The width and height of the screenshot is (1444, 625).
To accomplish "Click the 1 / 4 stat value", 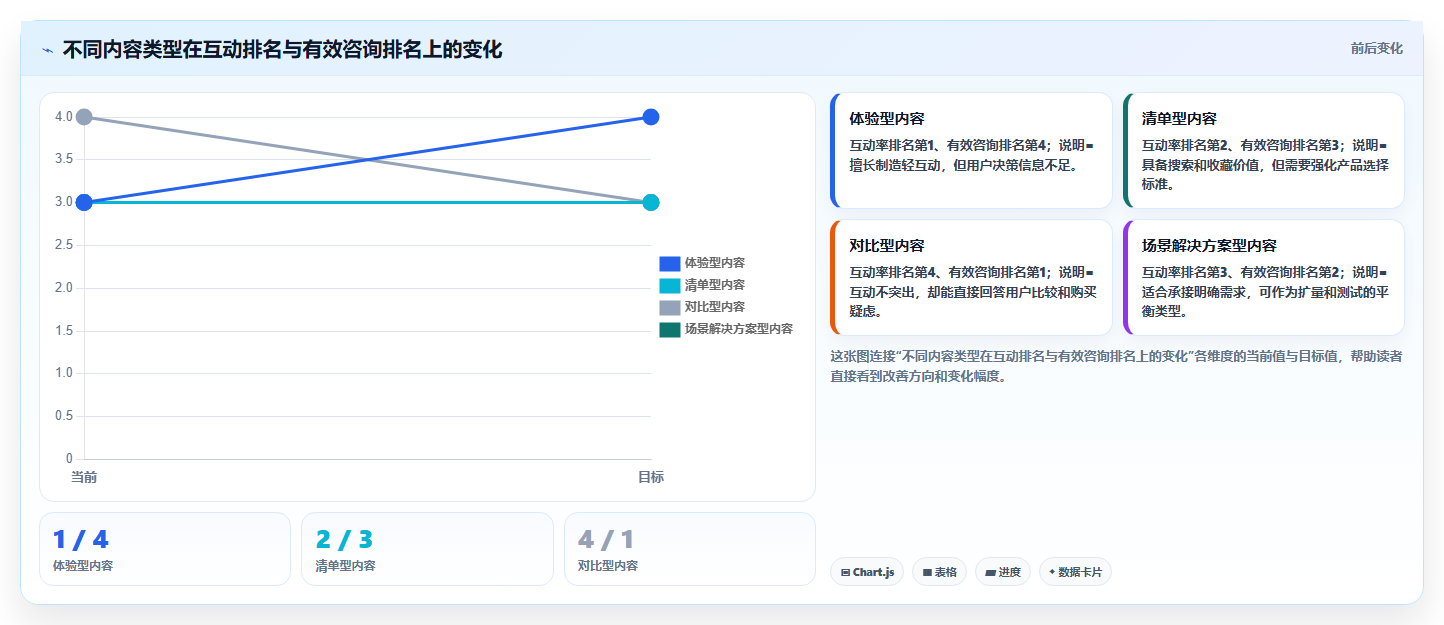I will click(x=80, y=540).
